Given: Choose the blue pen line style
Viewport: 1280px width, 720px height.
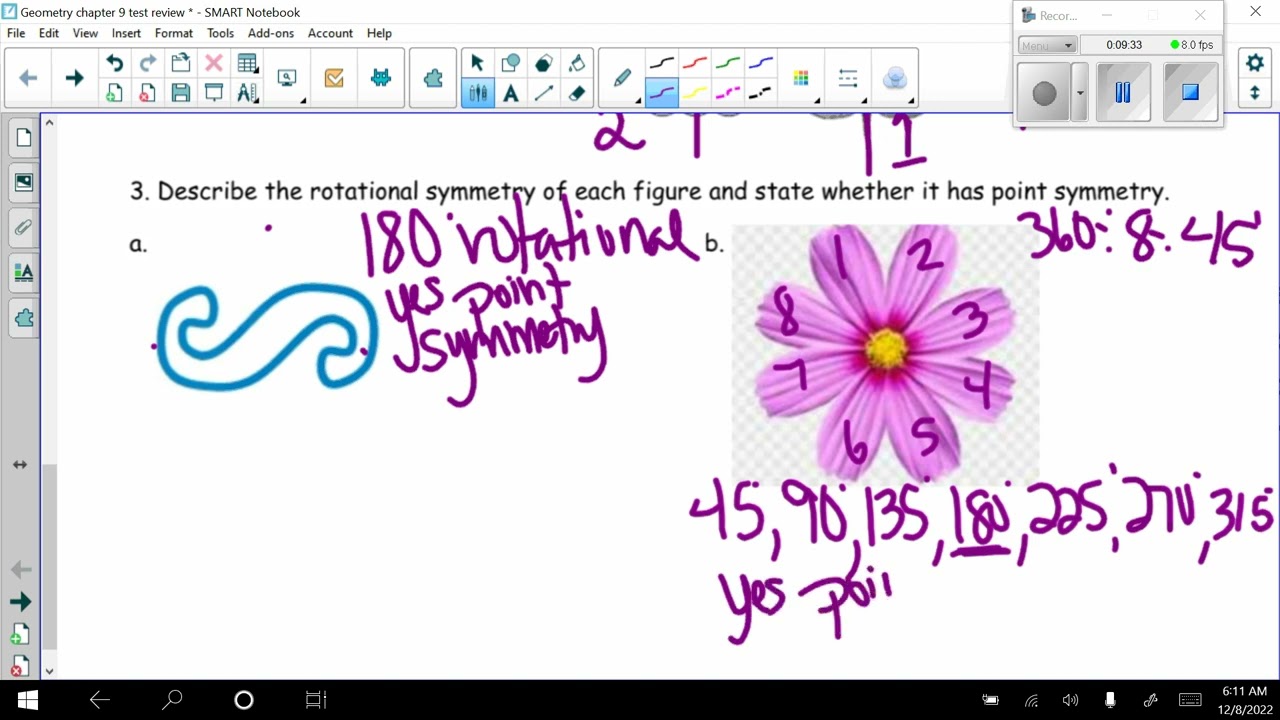Looking at the screenshot, I should (x=761, y=64).
